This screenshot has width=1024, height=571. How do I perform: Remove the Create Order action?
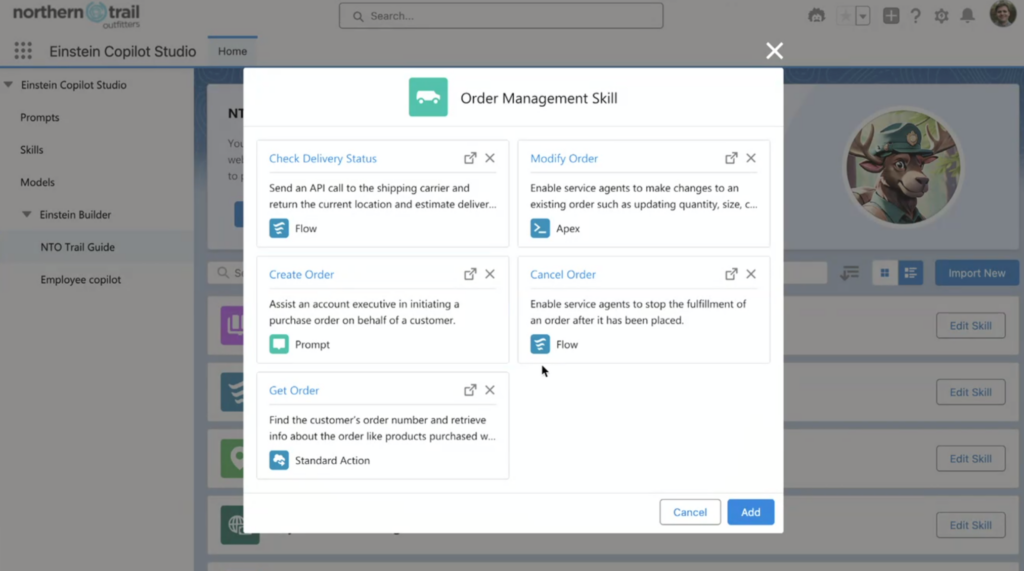tap(490, 274)
